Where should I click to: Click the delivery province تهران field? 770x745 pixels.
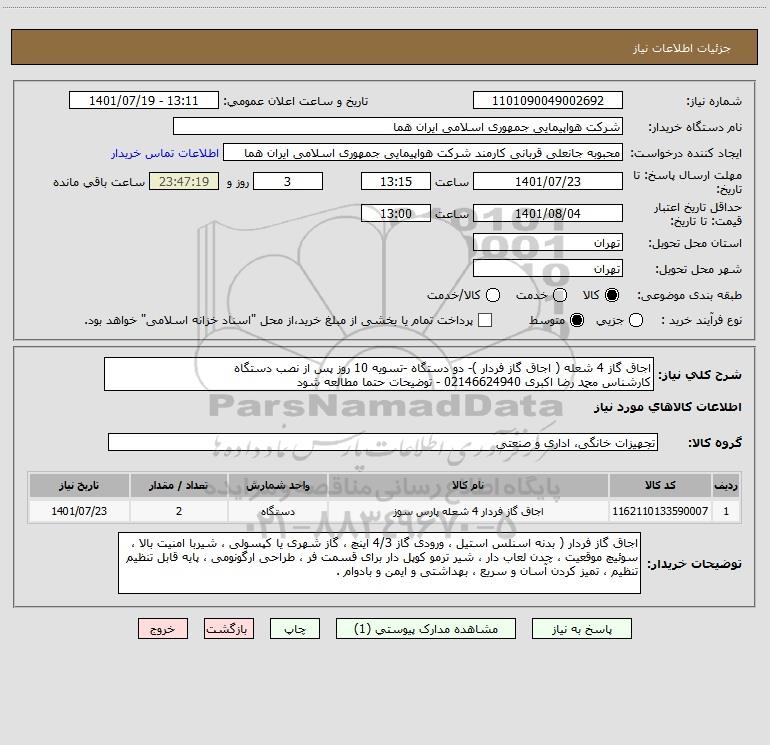tap(548, 243)
